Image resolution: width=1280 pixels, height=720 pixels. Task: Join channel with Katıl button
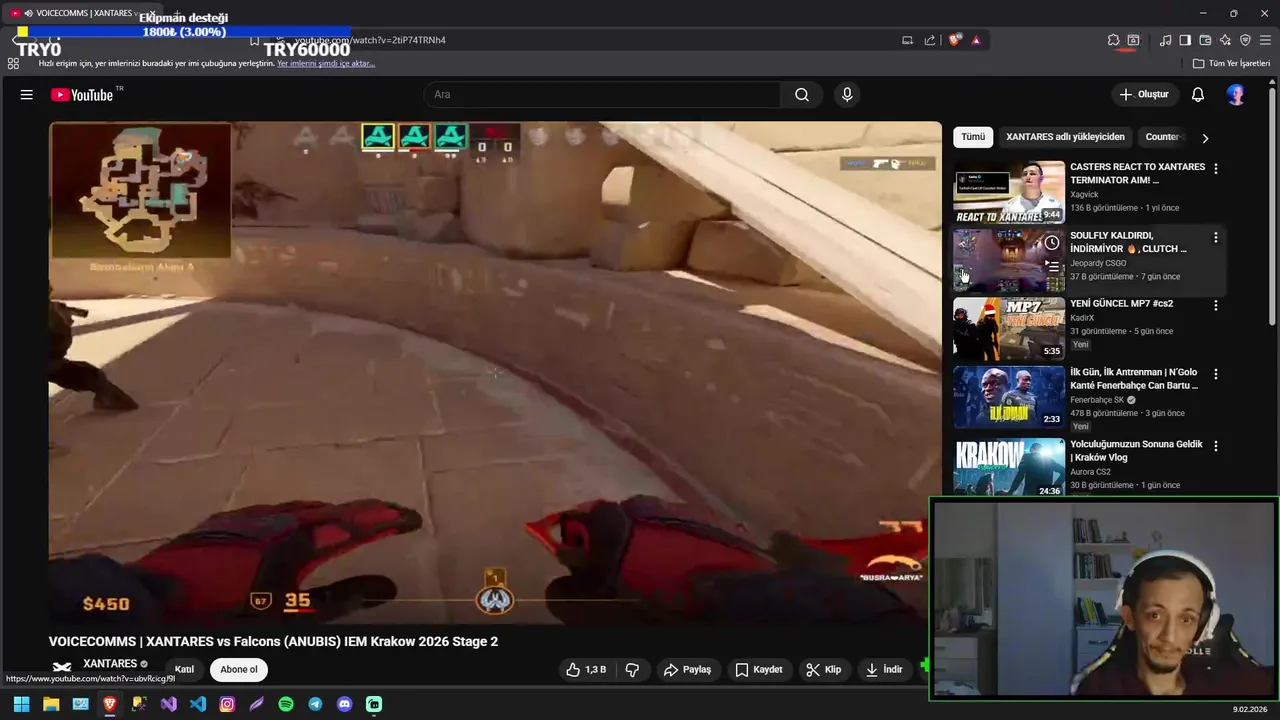185,670
